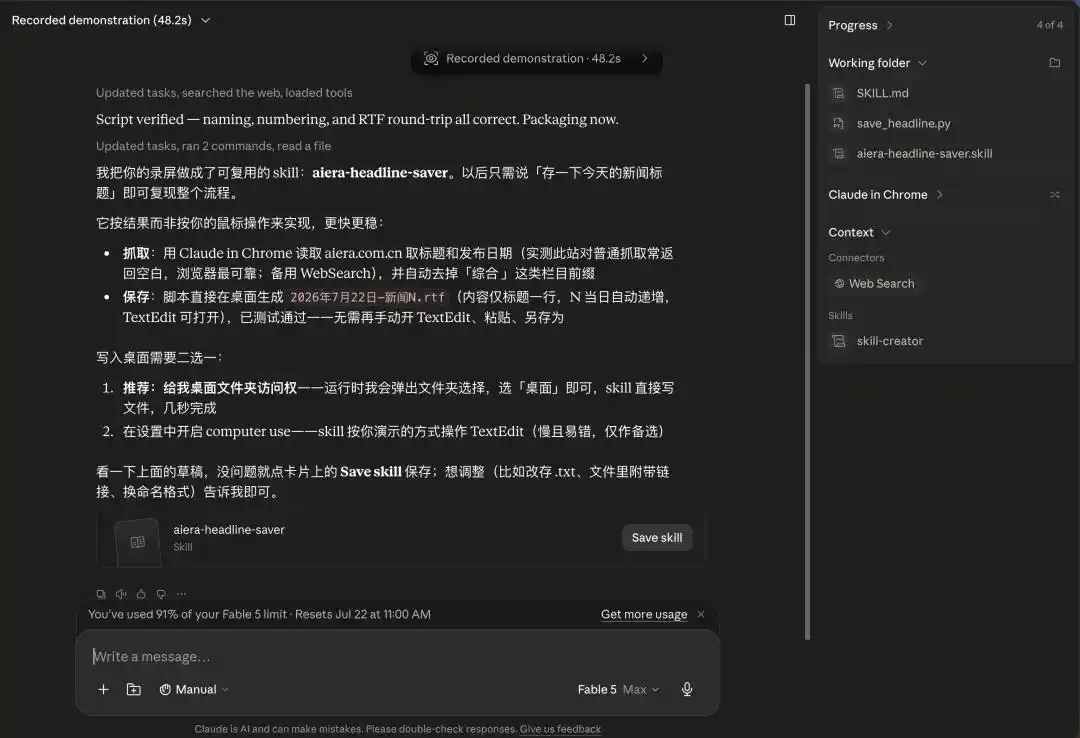Click the Web Search connector
This screenshot has width=1080, height=738.
pos(875,283)
